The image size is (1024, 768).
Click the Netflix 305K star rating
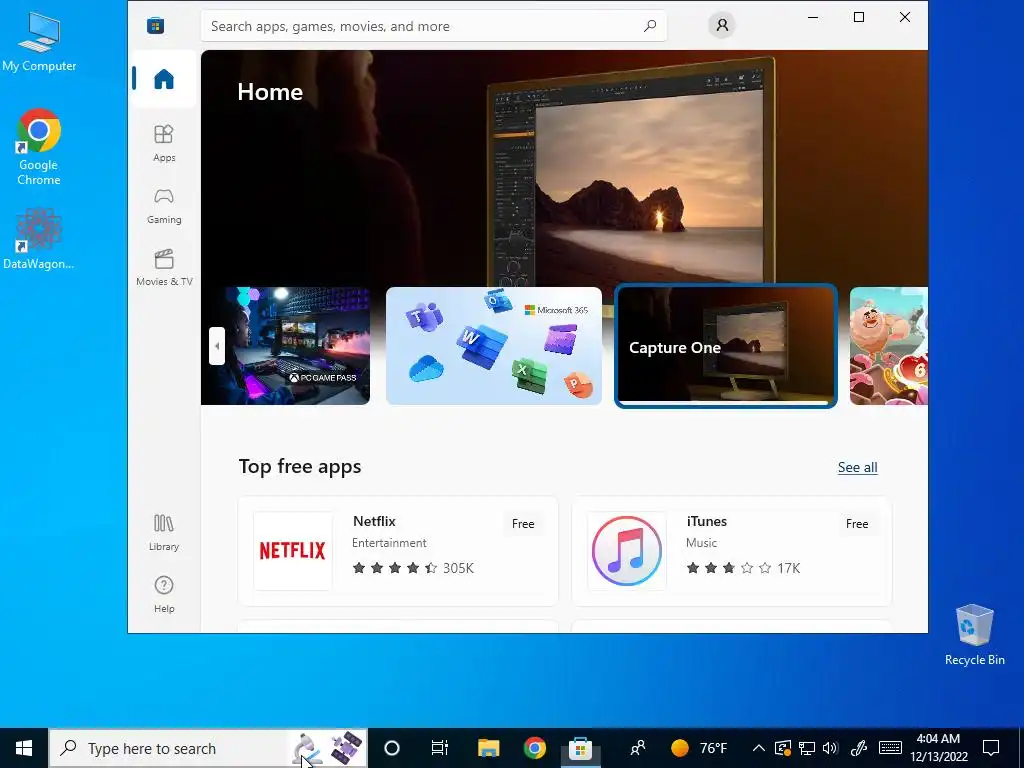(x=413, y=568)
